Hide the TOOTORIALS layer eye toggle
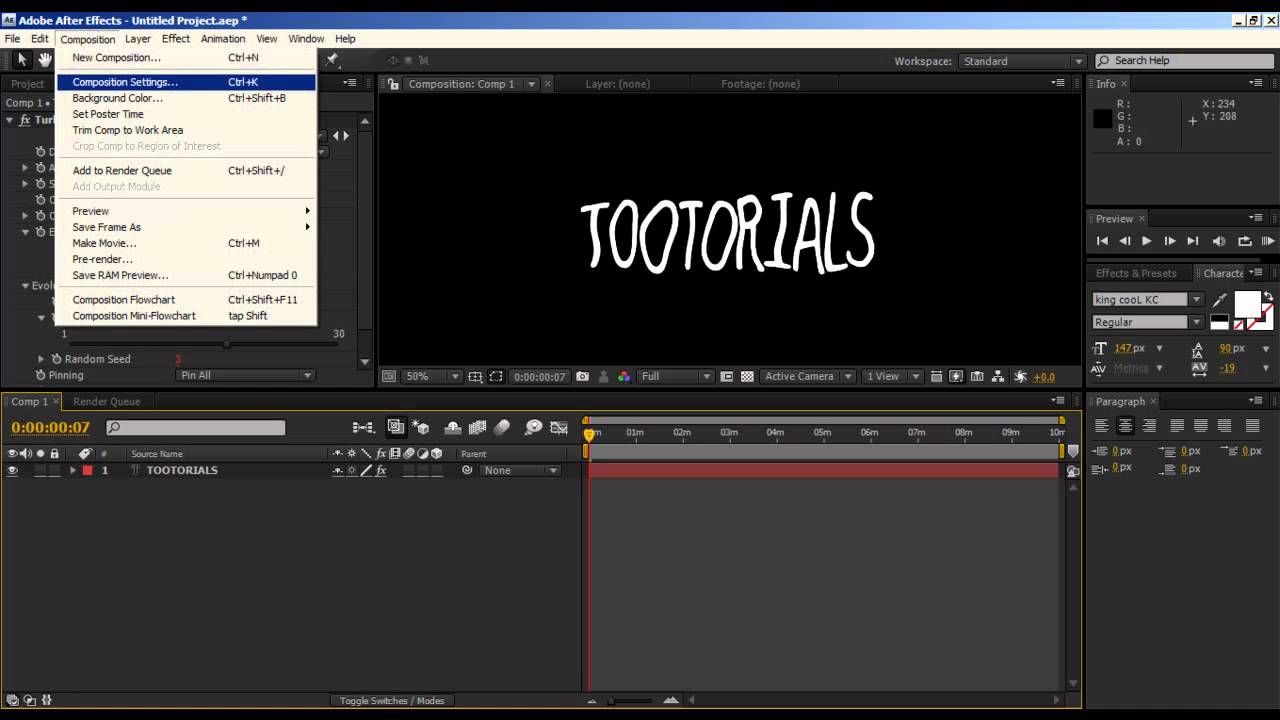 12,471
